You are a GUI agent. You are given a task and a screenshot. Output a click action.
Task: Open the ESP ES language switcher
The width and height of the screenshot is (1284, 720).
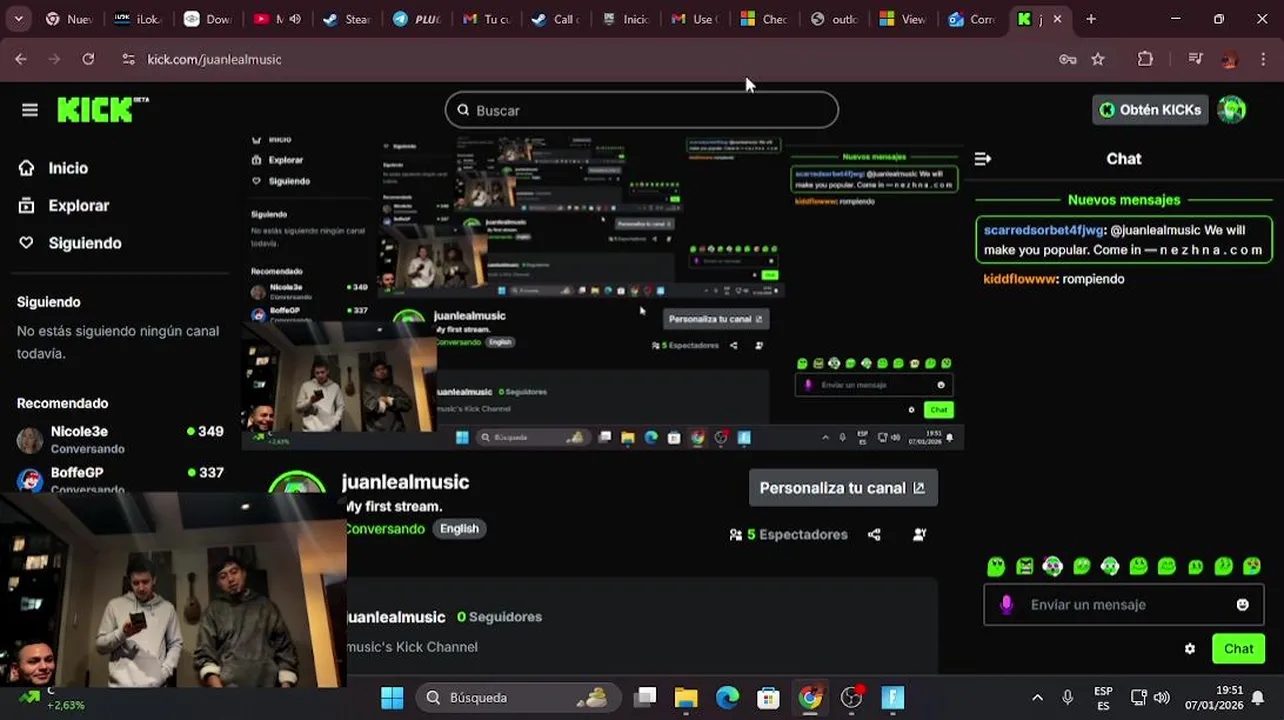(1103, 697)
